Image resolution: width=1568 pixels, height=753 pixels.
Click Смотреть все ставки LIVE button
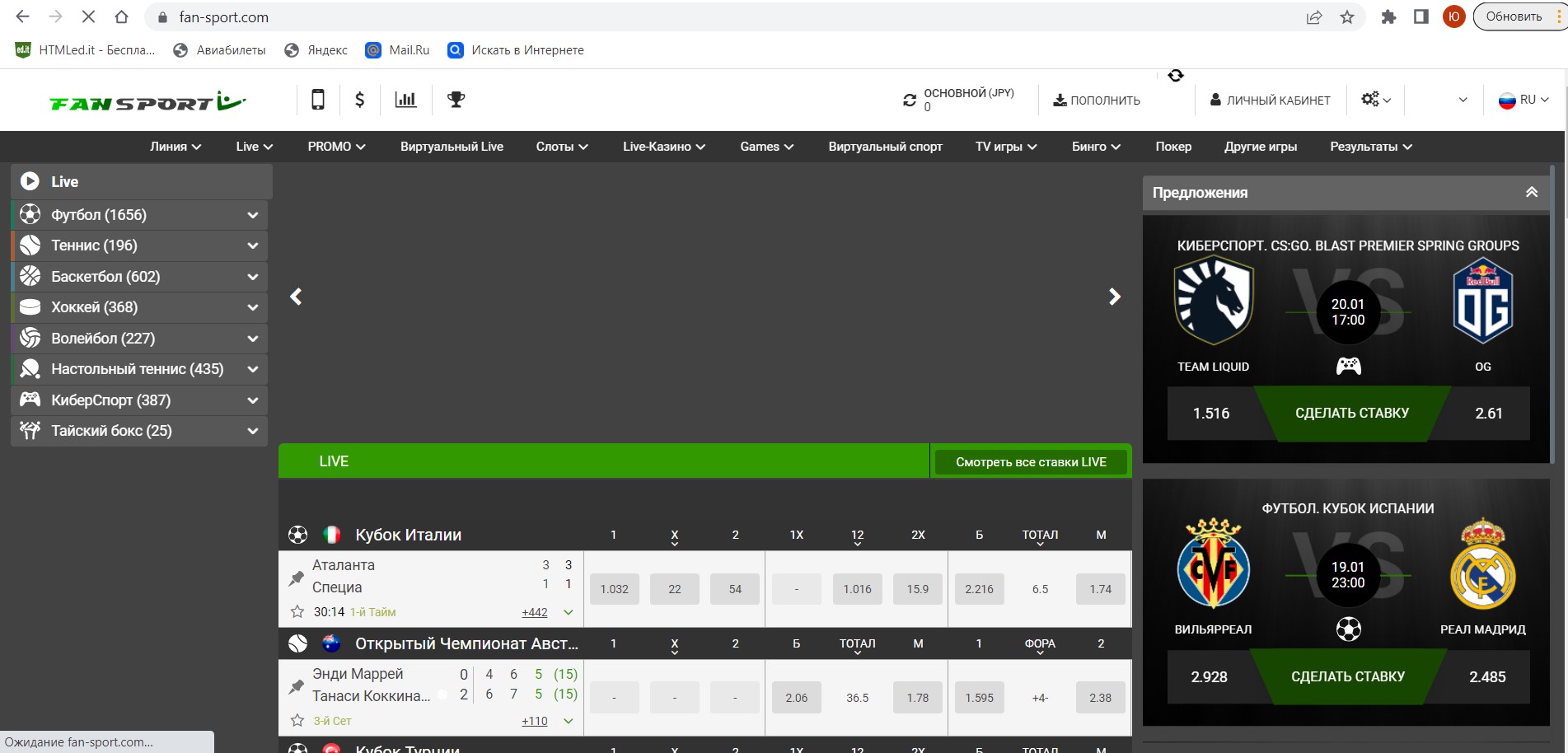1030,462
